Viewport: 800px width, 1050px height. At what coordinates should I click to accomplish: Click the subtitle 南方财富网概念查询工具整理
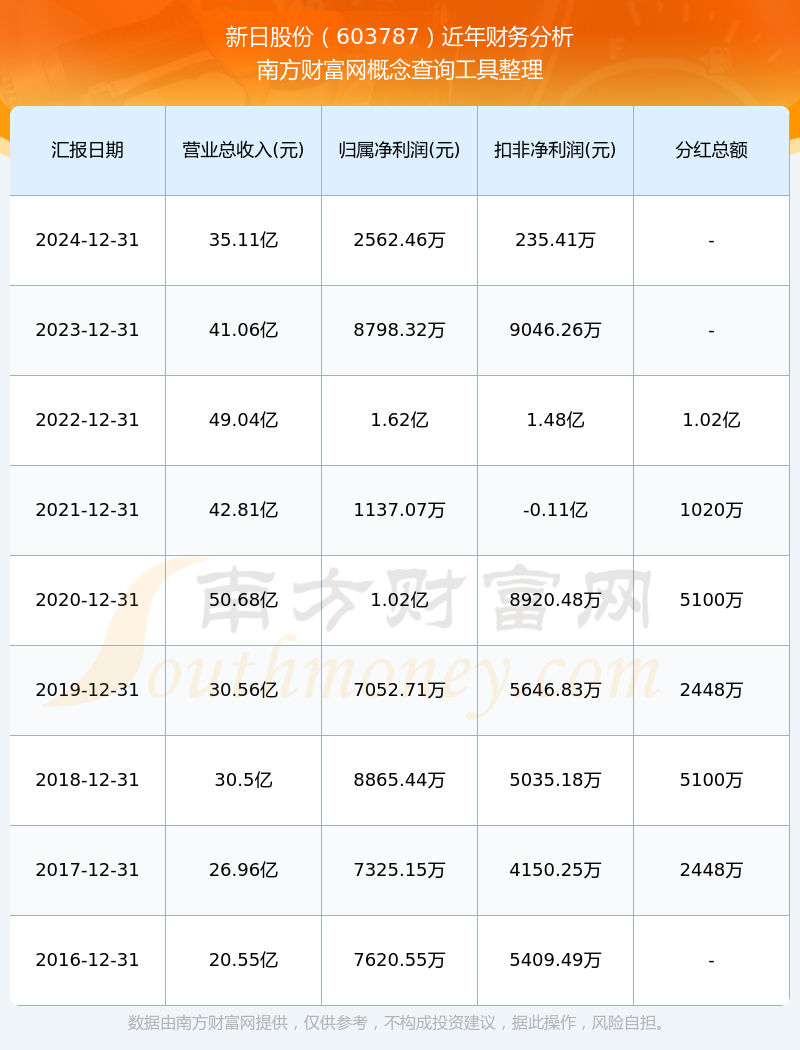coord(400,70)
